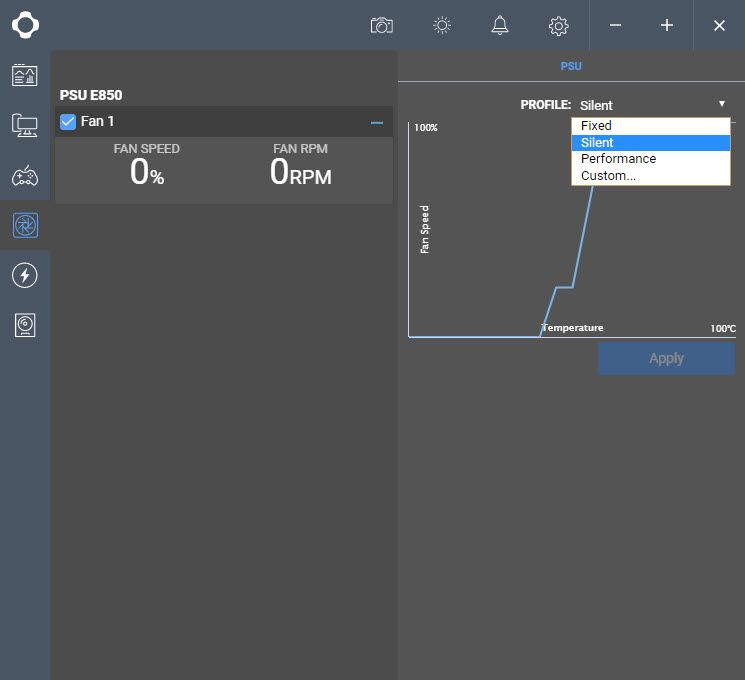
Task: Shrink window with minus icon
Action: point(615,25)
